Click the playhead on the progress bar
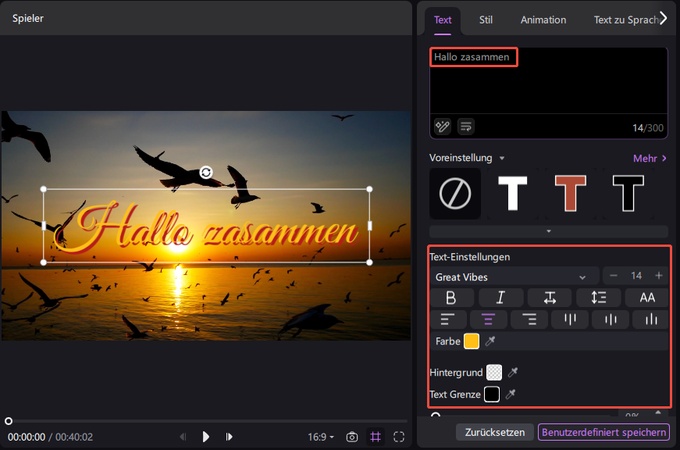680x450 pixels. [x=8, y=421]
